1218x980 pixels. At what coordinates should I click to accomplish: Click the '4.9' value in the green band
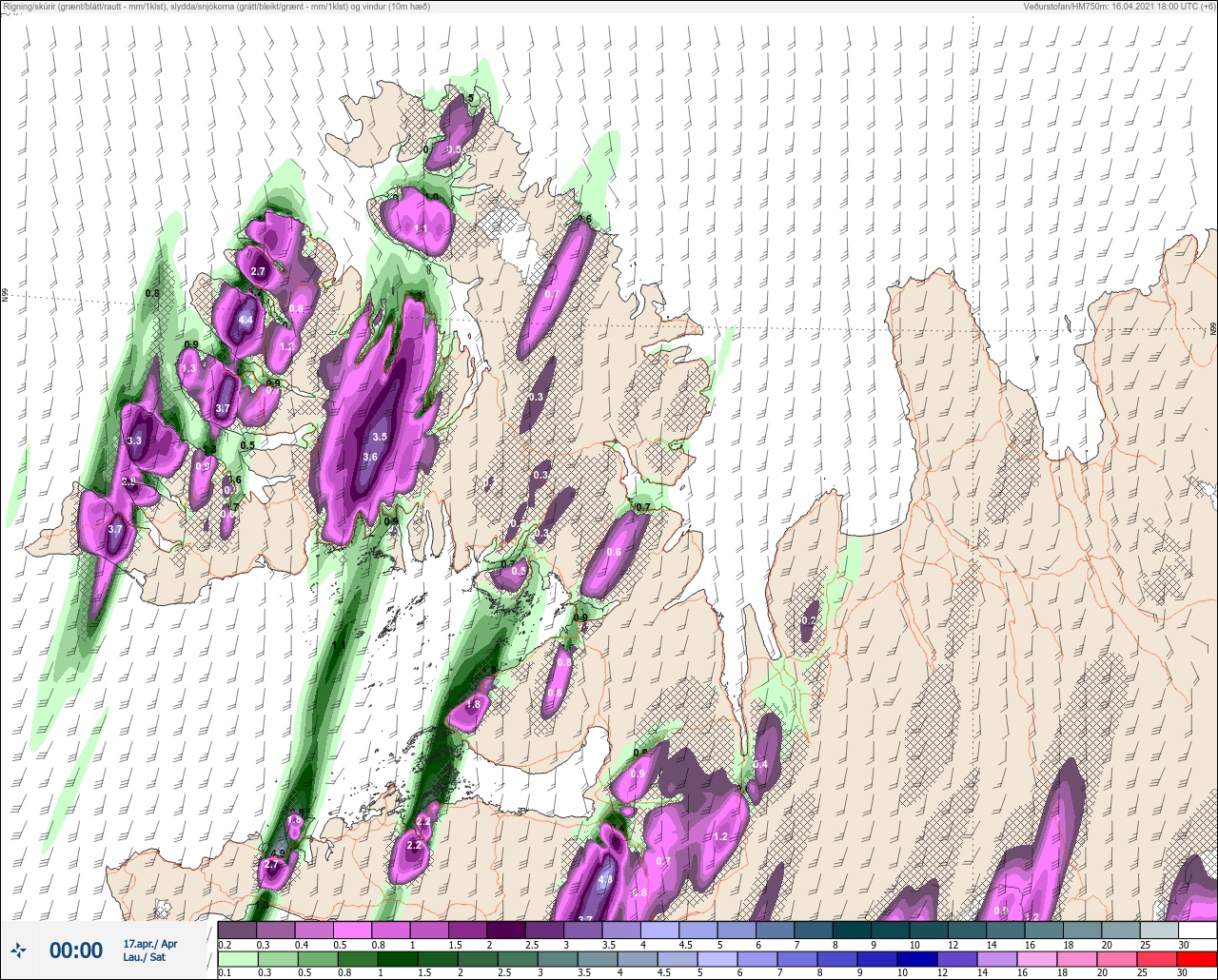278,853
